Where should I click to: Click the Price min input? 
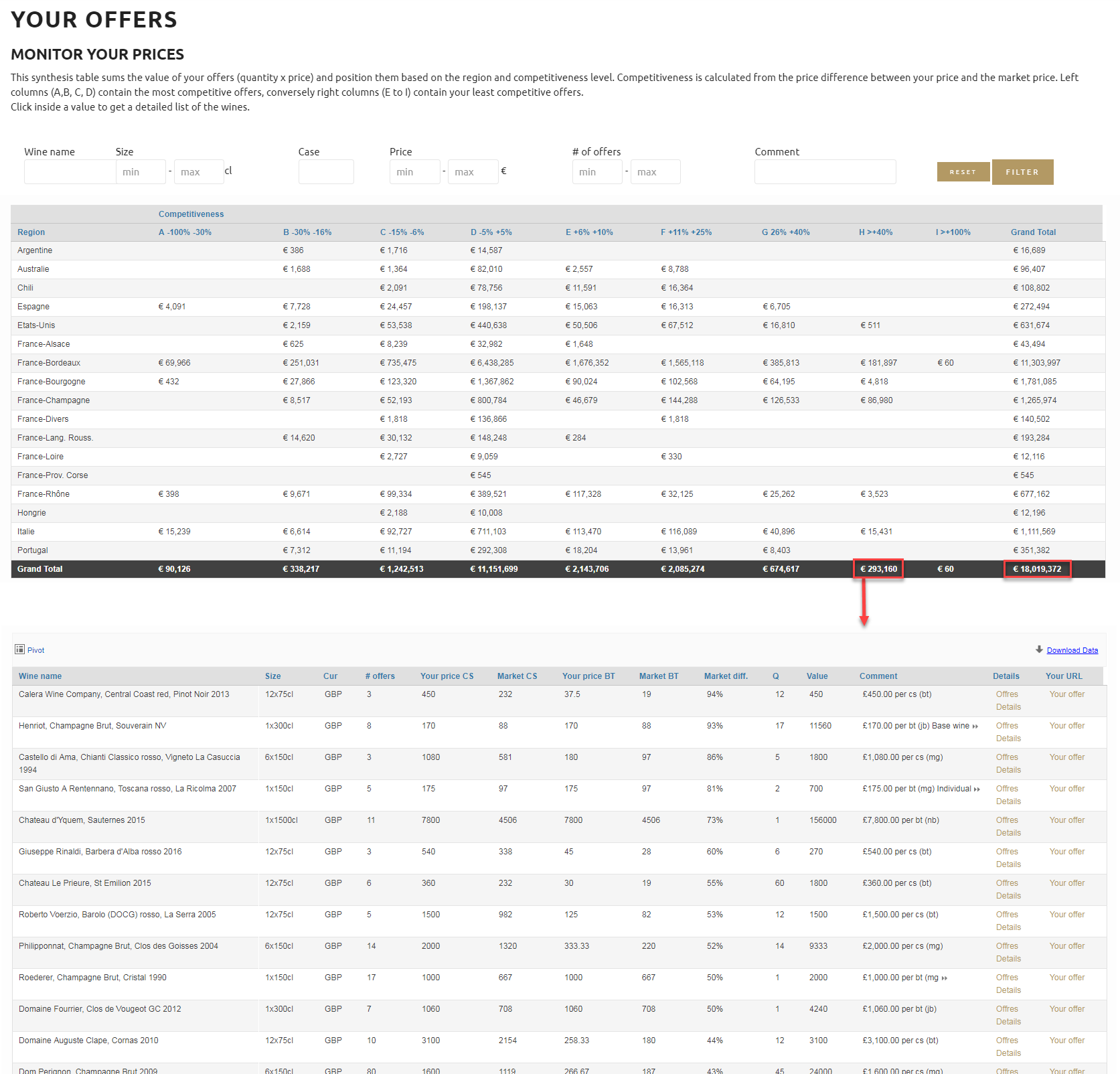click(415, 171)
